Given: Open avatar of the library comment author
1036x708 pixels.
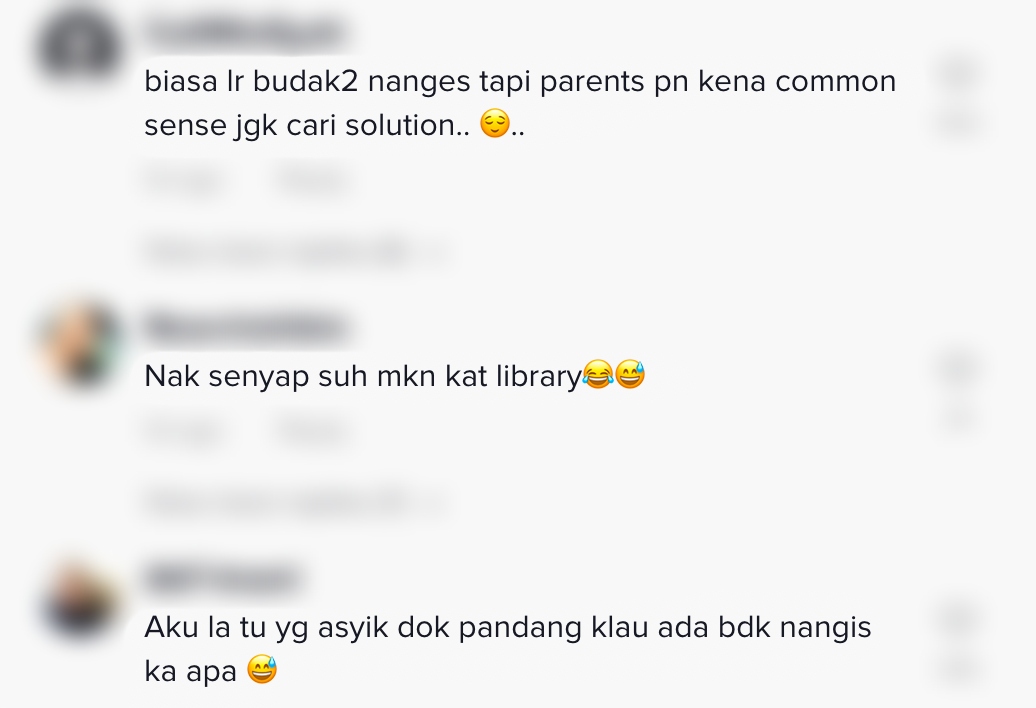Looking at the screenshot, I should 81,344.
